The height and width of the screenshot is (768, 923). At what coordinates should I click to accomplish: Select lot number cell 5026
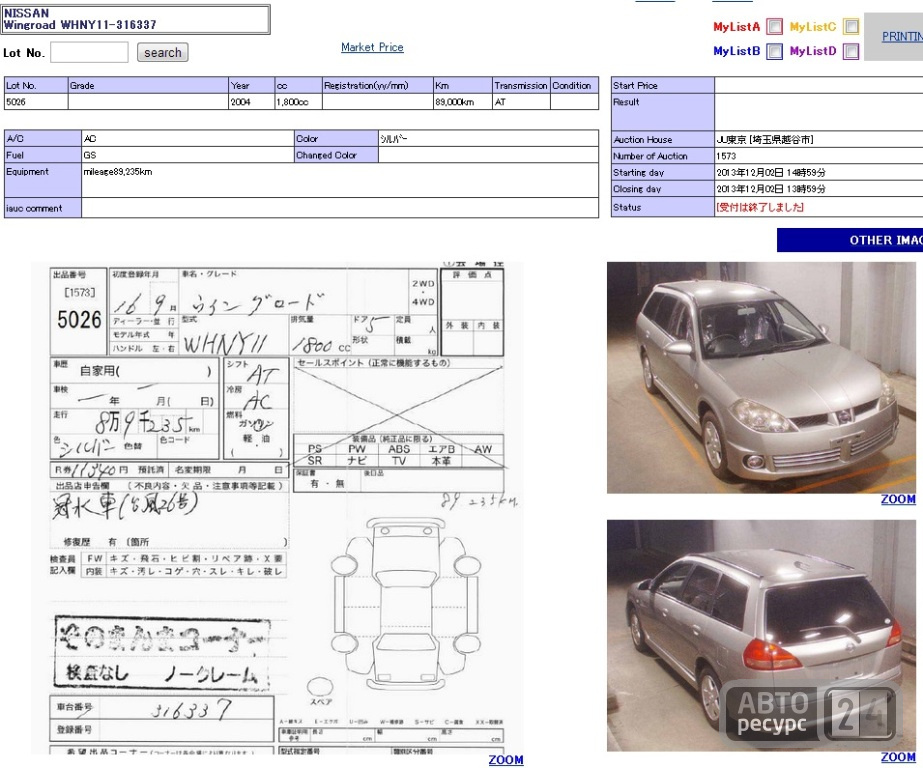coord(36,102)
